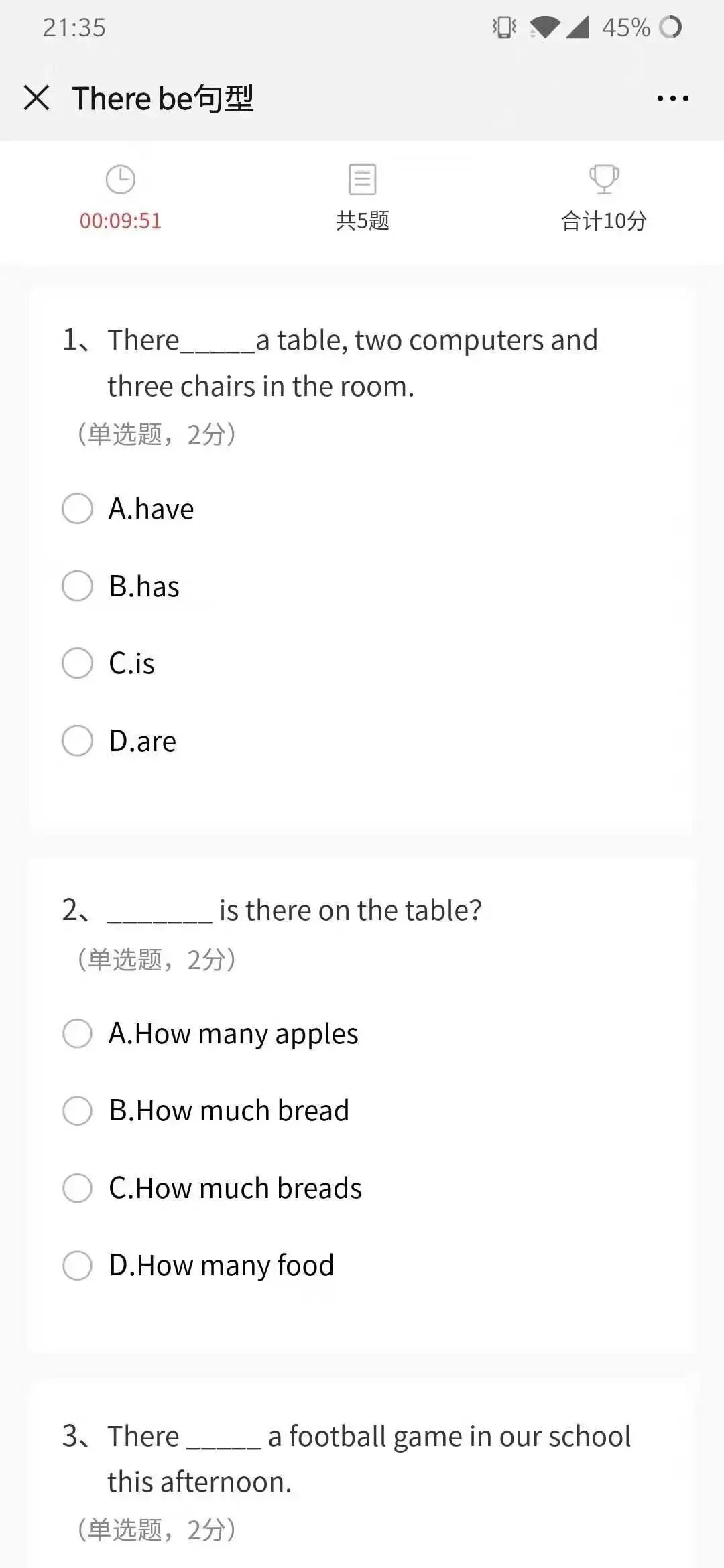Choose B.How much bread option

coord(78,1111)
